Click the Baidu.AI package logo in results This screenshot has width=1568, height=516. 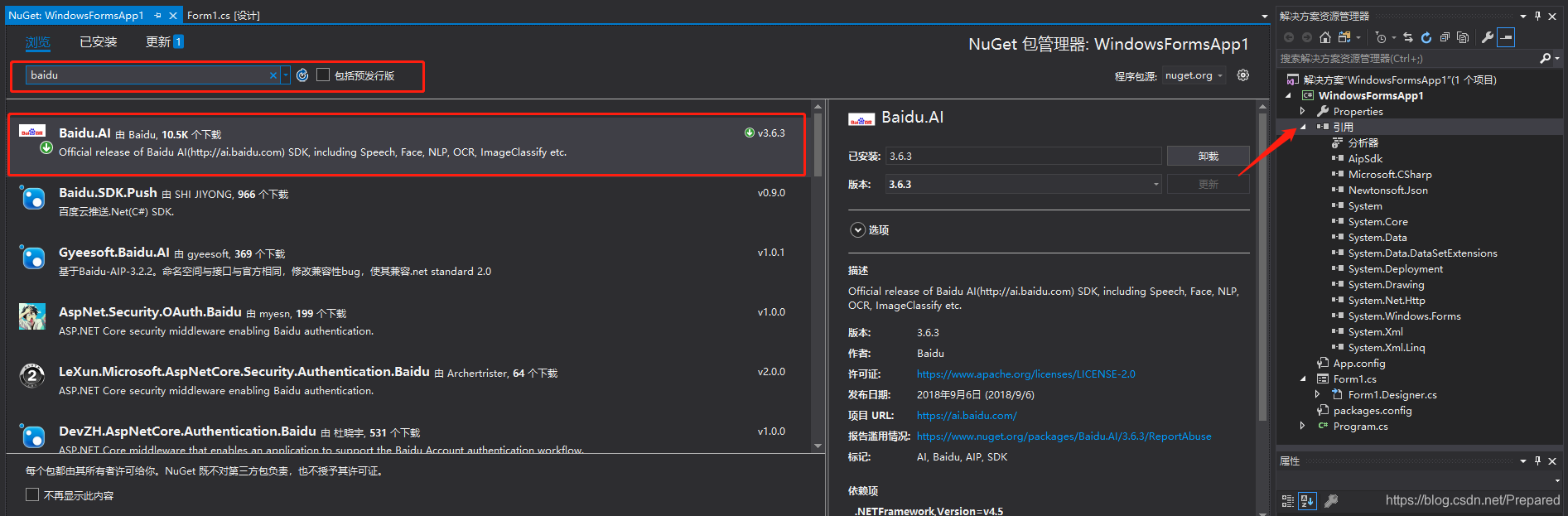pos(33,132)
